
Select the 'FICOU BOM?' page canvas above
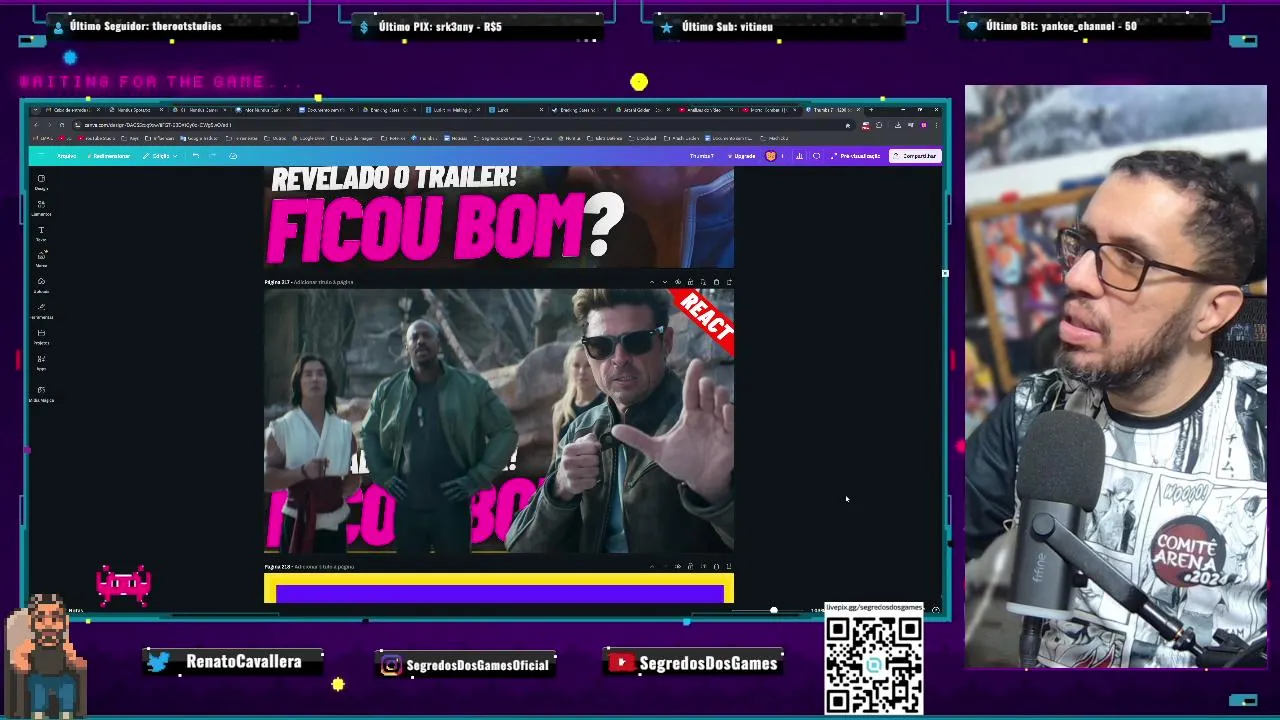499,217
